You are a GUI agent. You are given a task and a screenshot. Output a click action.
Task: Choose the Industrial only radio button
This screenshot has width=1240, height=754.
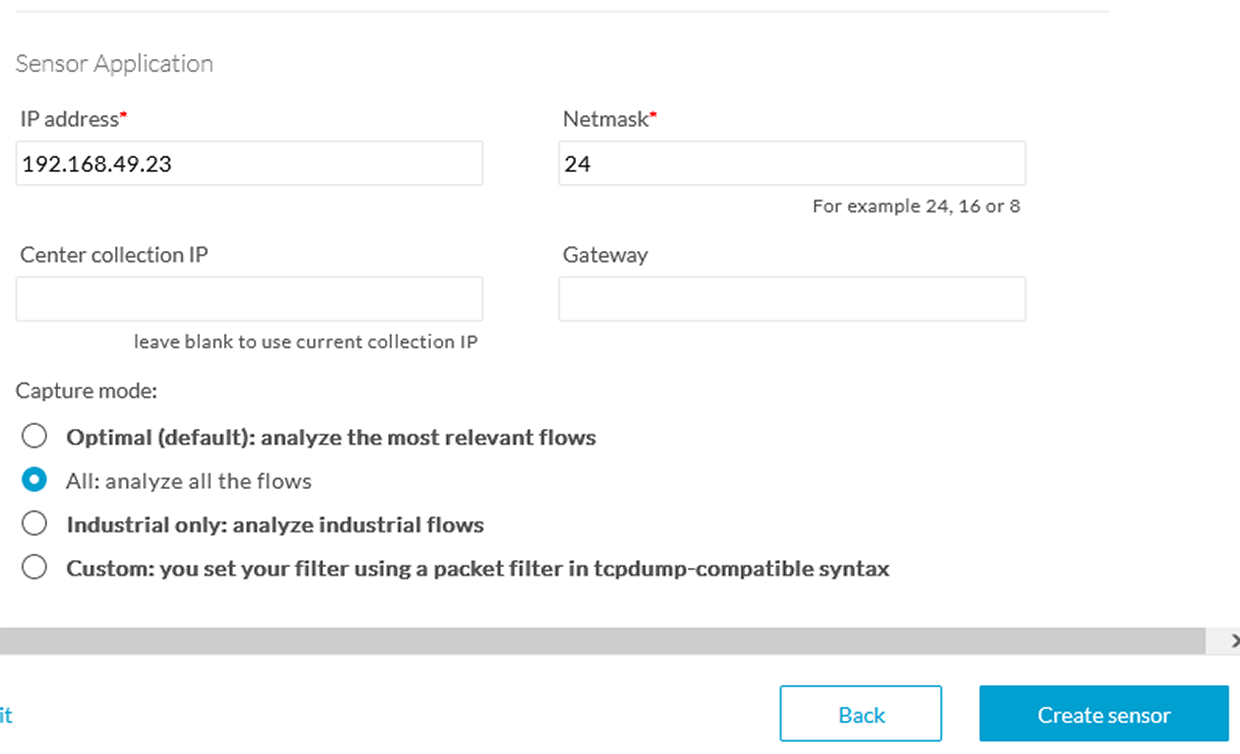pyautogui.click(x=34, y=524)
